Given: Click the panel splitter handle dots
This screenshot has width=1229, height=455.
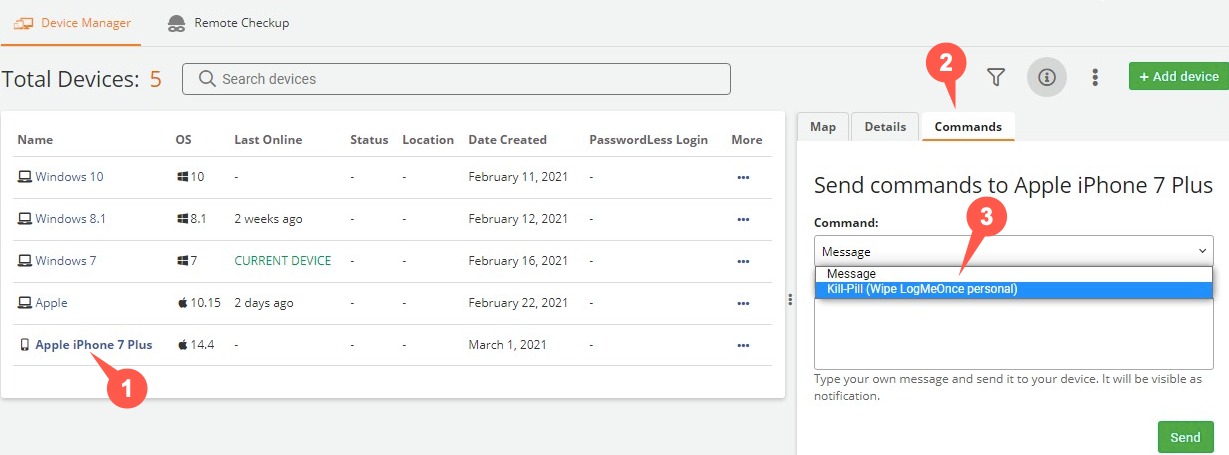Looking at the screenshot, I should (792, 301).
